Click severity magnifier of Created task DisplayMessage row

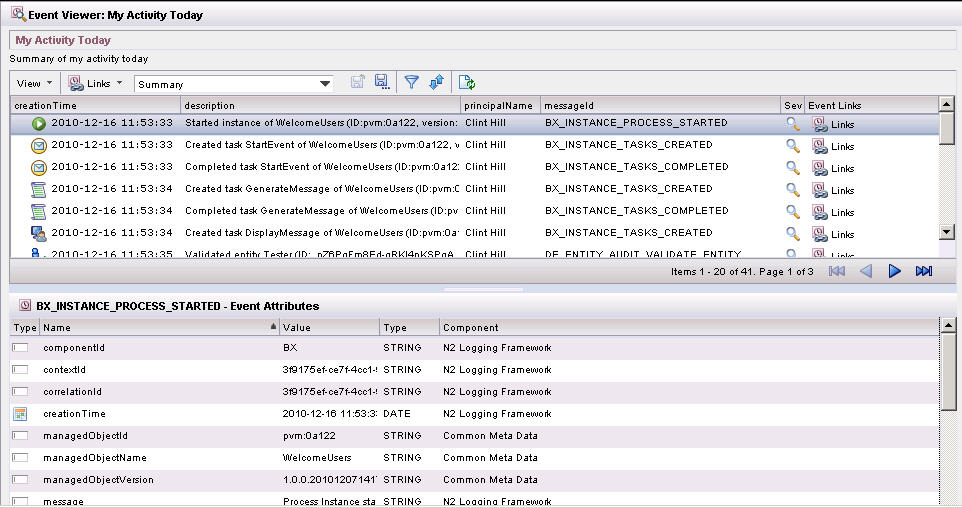tap(793, 234)
